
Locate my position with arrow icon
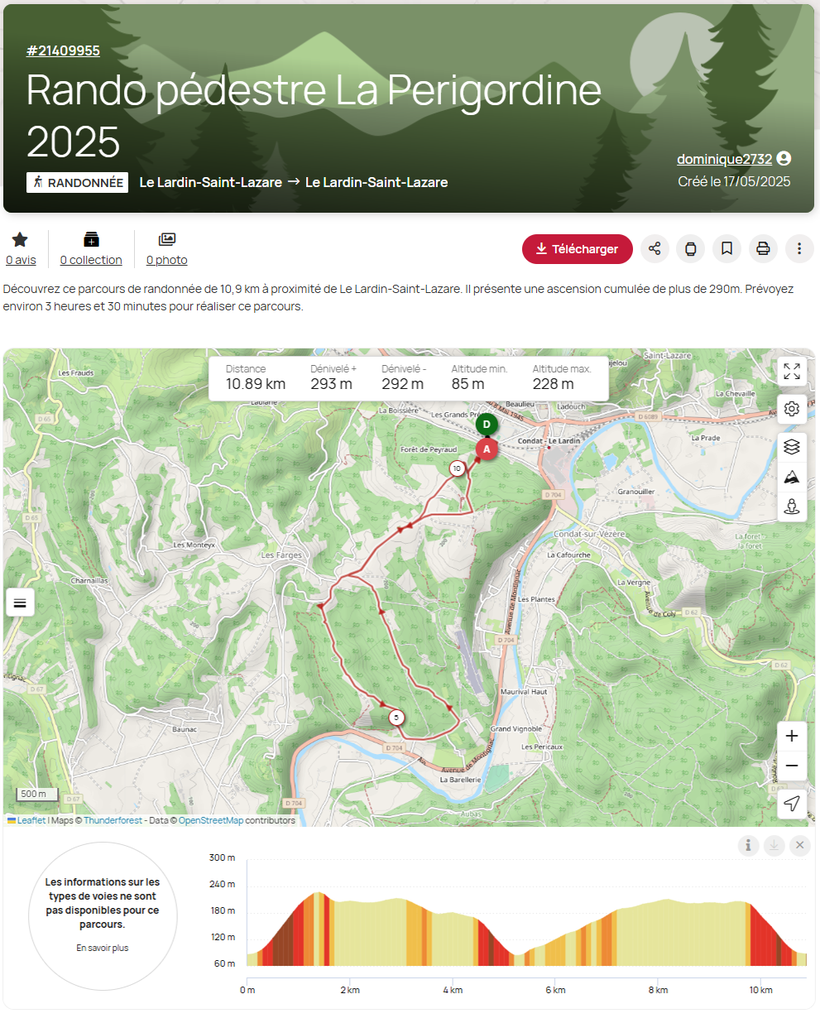click(791, 803)
